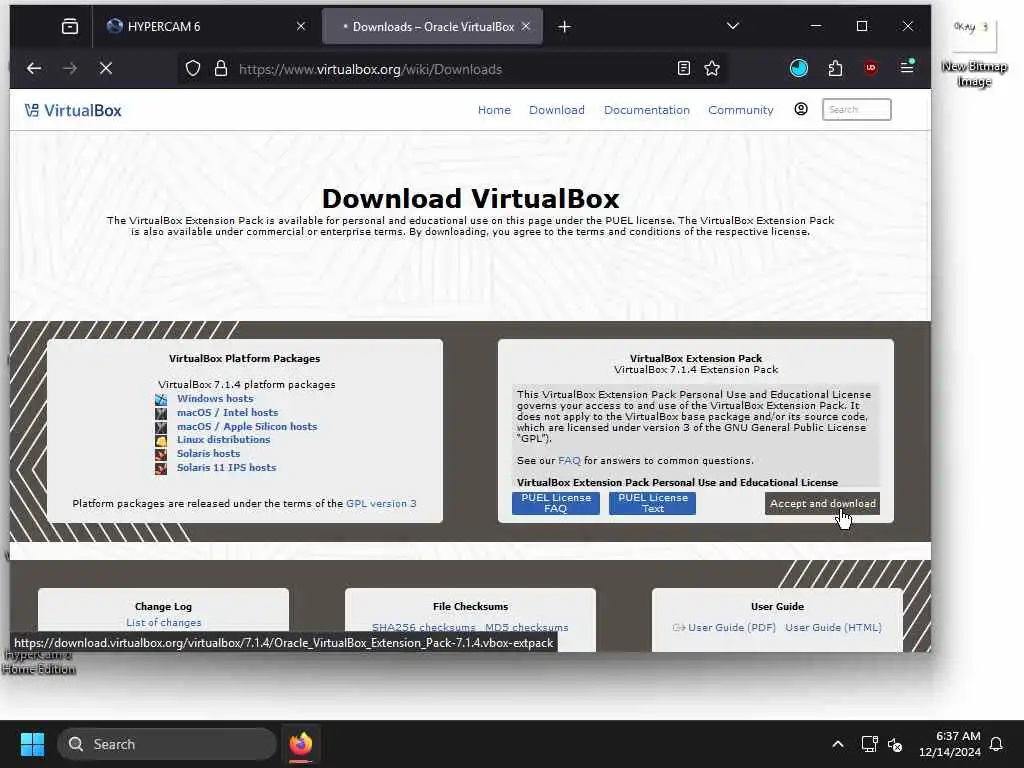Open the tracking protection shield icon
This screenshot has height=768, width=1024.
click(x=193, y=69)
